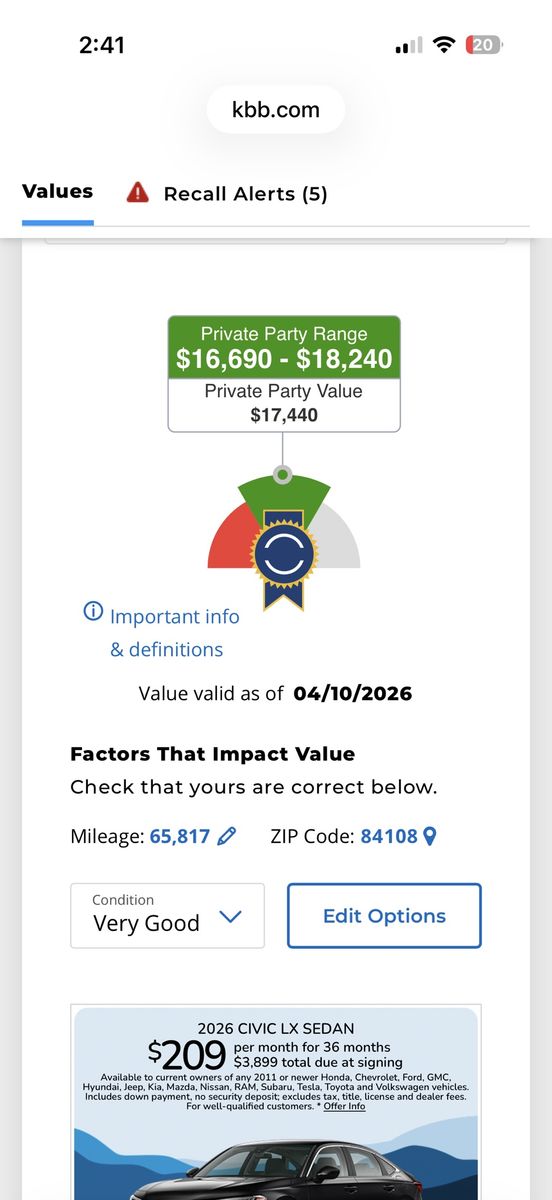Open the Offer Info link in the Civic ad

344,1106
